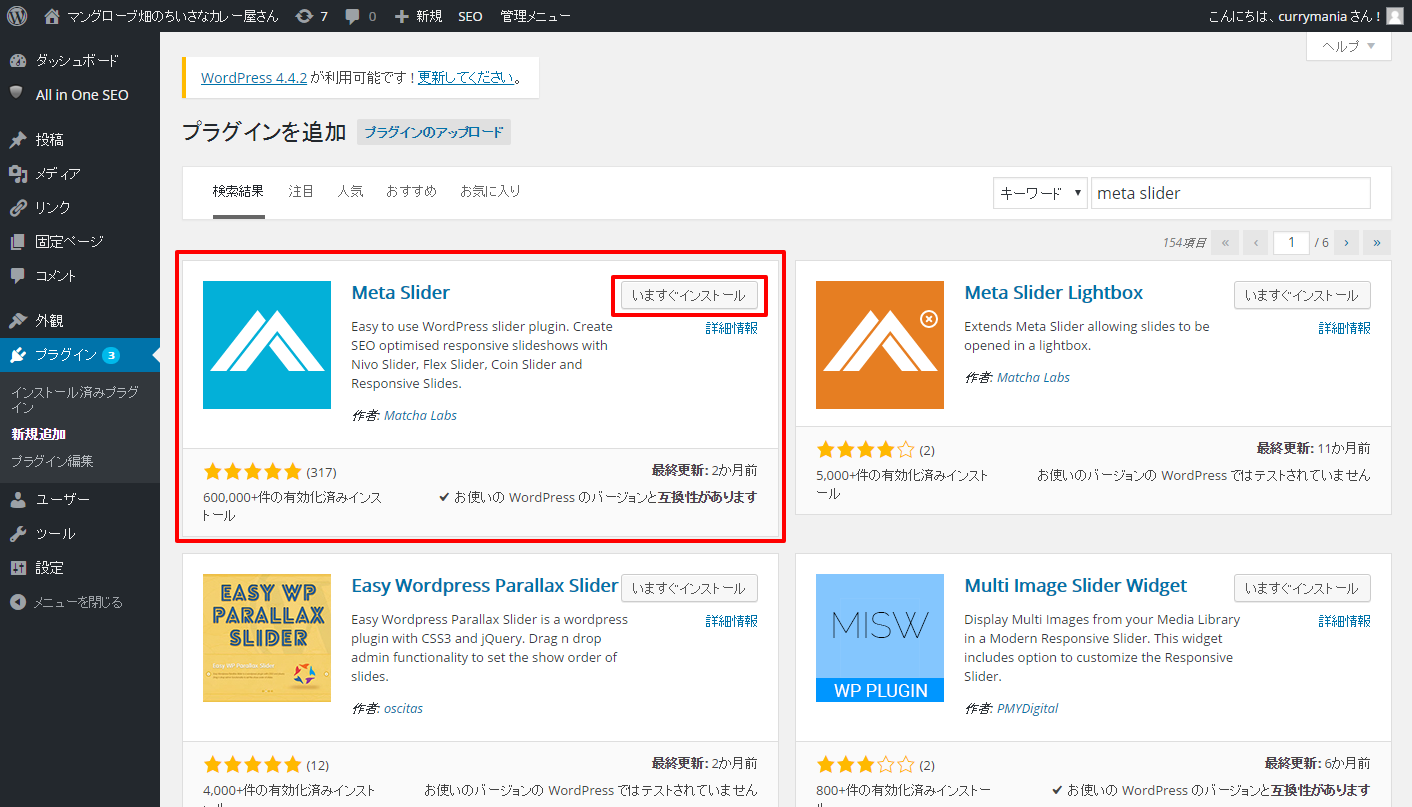Screen dimensions: 1412x807
Task: Open 詳細情報 for Multi Image Slider Widget
Action: tap(1344, 621)
